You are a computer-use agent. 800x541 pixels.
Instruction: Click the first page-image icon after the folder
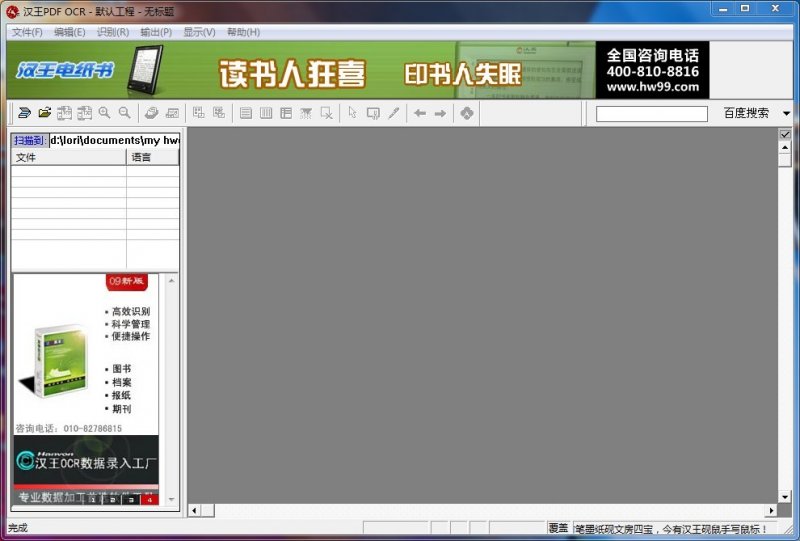click(x=64, y=113)
